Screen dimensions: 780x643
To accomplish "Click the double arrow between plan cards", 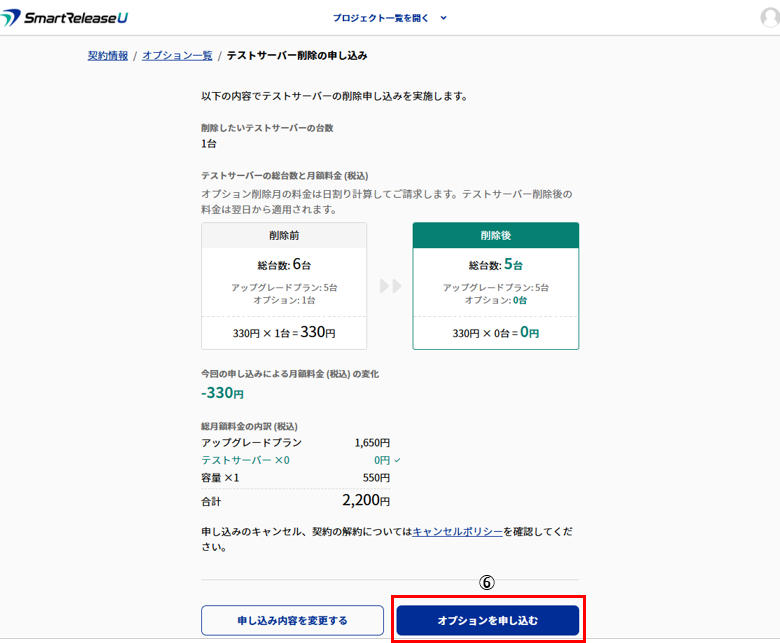I will pyautogui.click(x=390, y=286).
